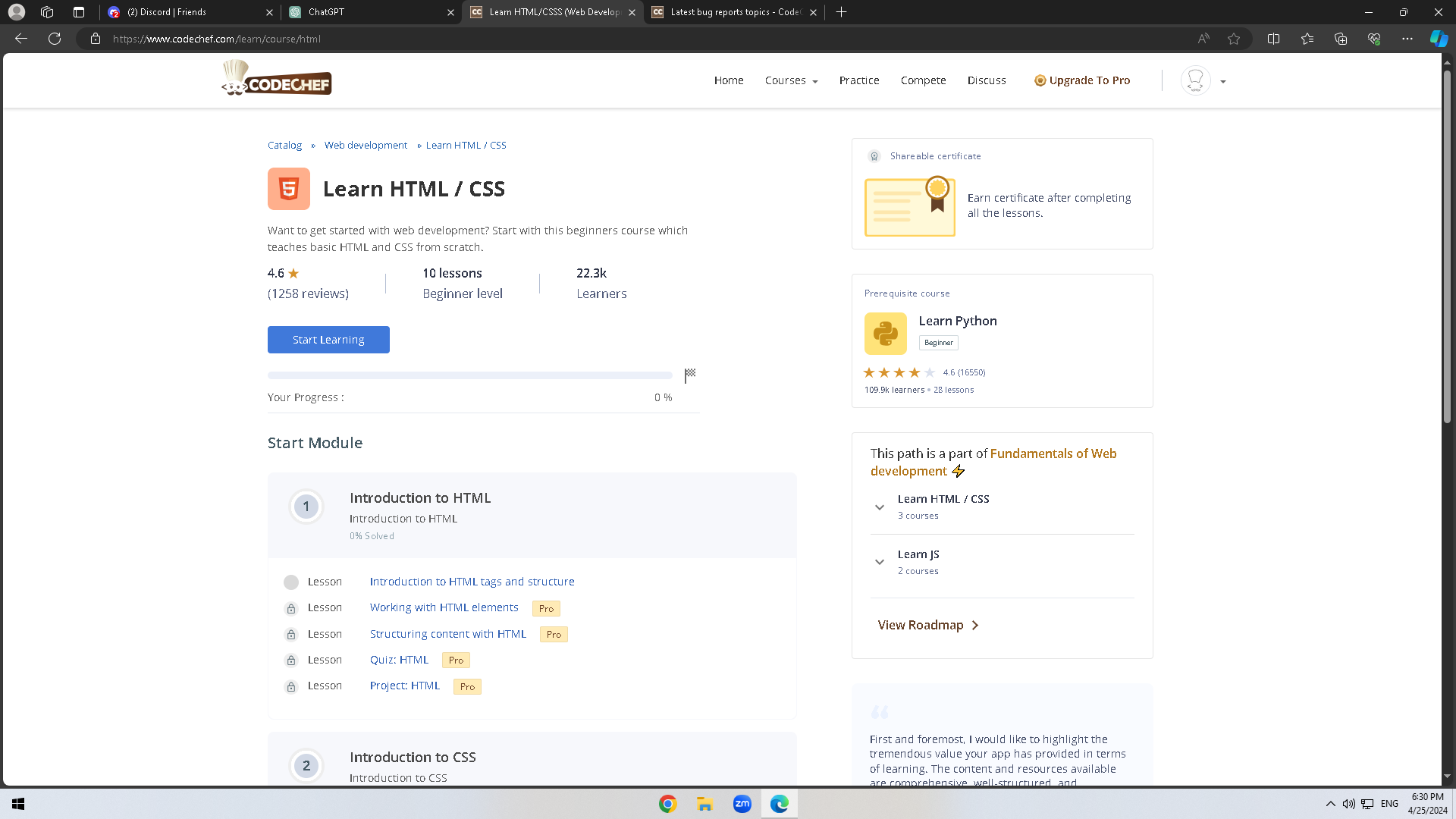Open Chrome from the taskbar
1456x819 pixels.
[667, 804]
